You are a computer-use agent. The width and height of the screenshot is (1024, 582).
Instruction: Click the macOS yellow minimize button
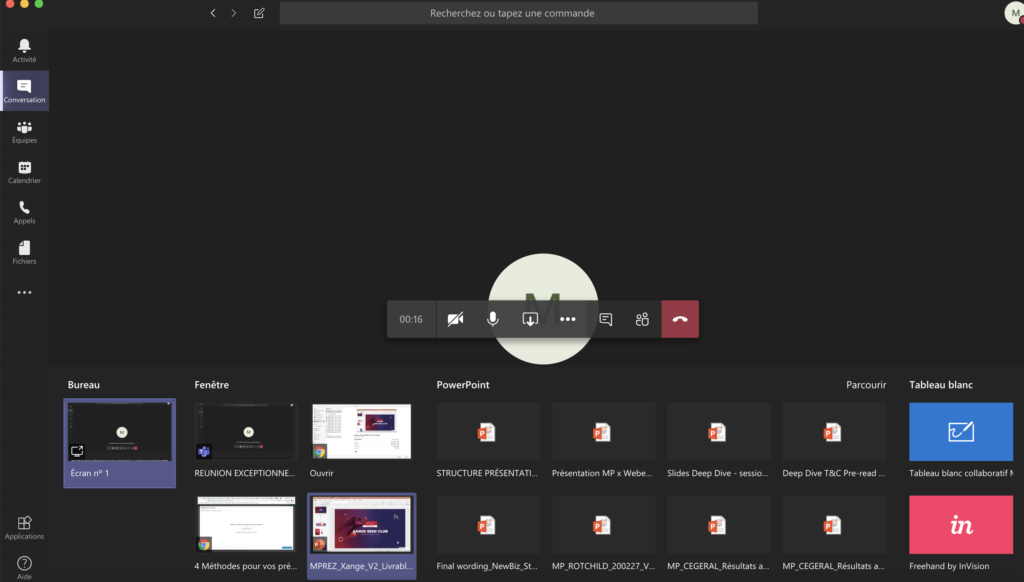click(24, 3)
